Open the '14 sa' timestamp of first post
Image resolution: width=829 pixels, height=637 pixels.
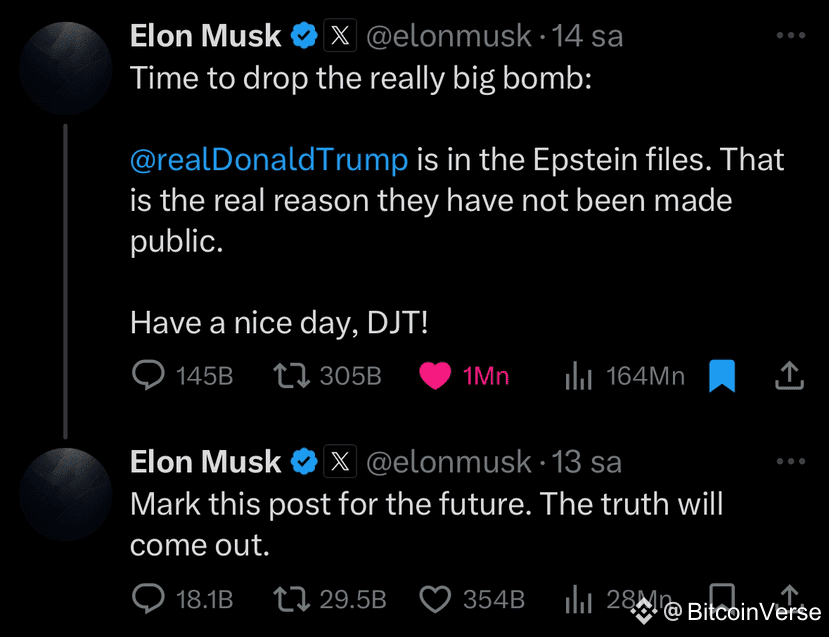tap(587, 36)
